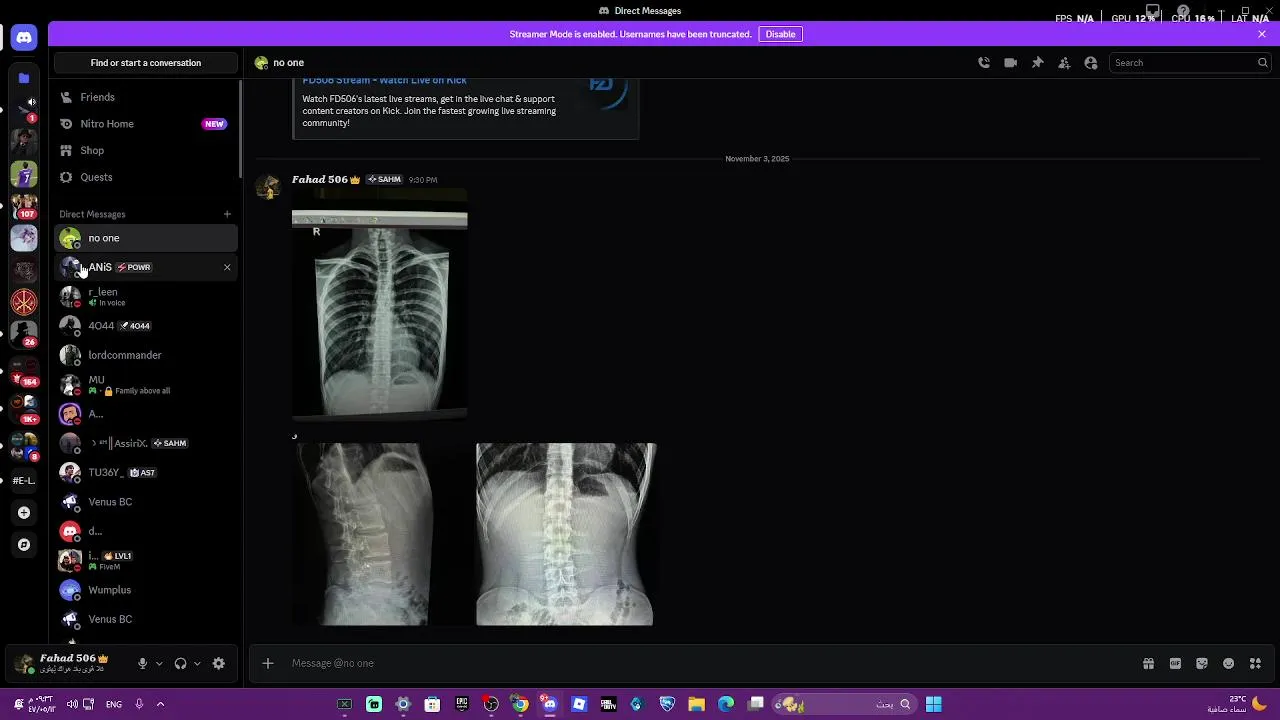Image resolution: width=1280 pixels, height=720 pixels.
Task: Open the Fahad 506 user panel
Action: coord(70,663)
